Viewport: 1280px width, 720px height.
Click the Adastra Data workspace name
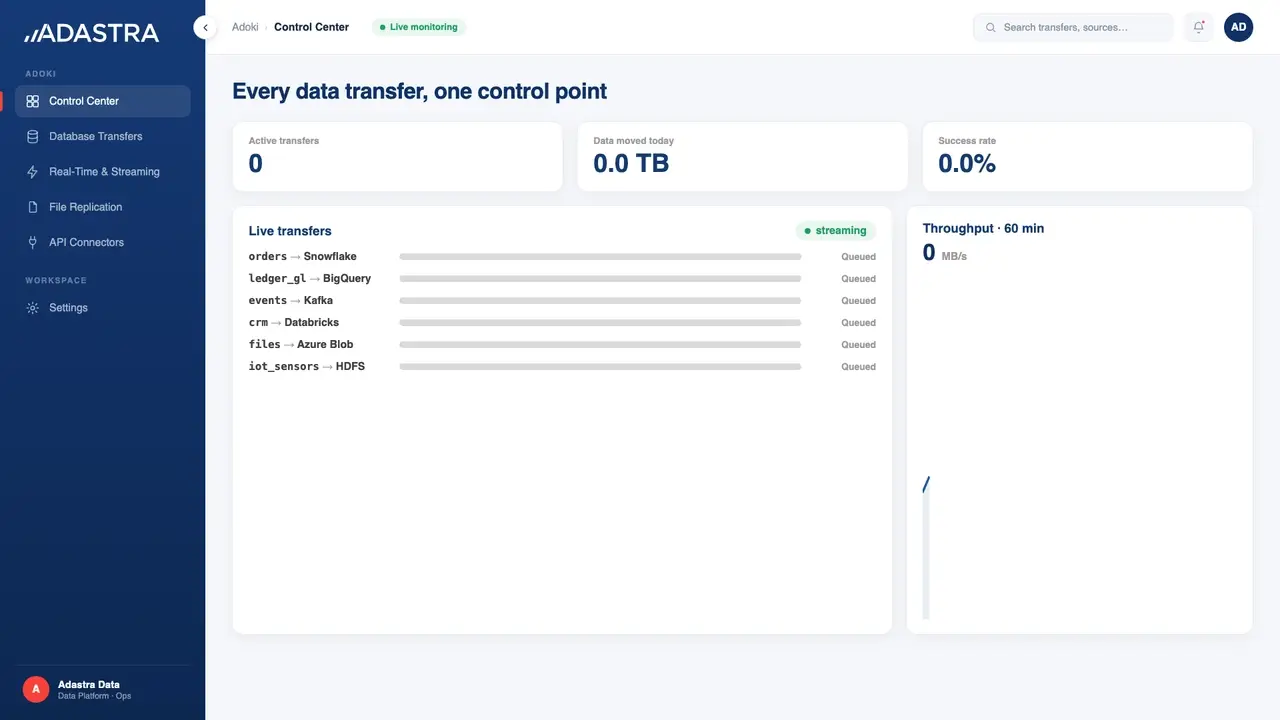(x=89, y=685)
